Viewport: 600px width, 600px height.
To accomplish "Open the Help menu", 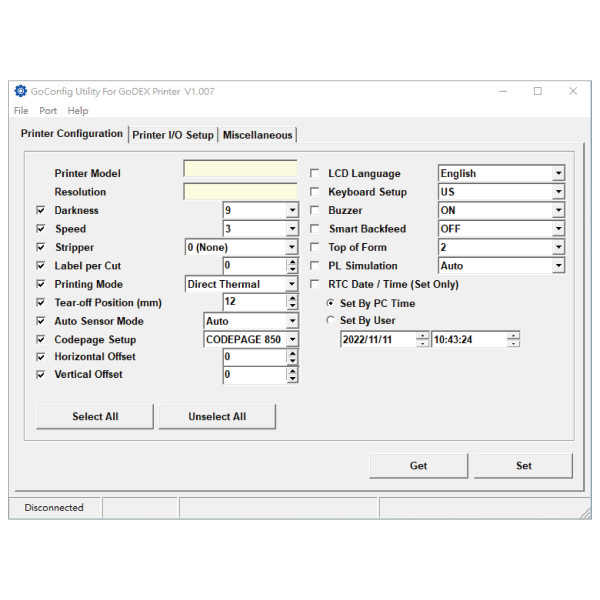I will [x=78, y=111].
